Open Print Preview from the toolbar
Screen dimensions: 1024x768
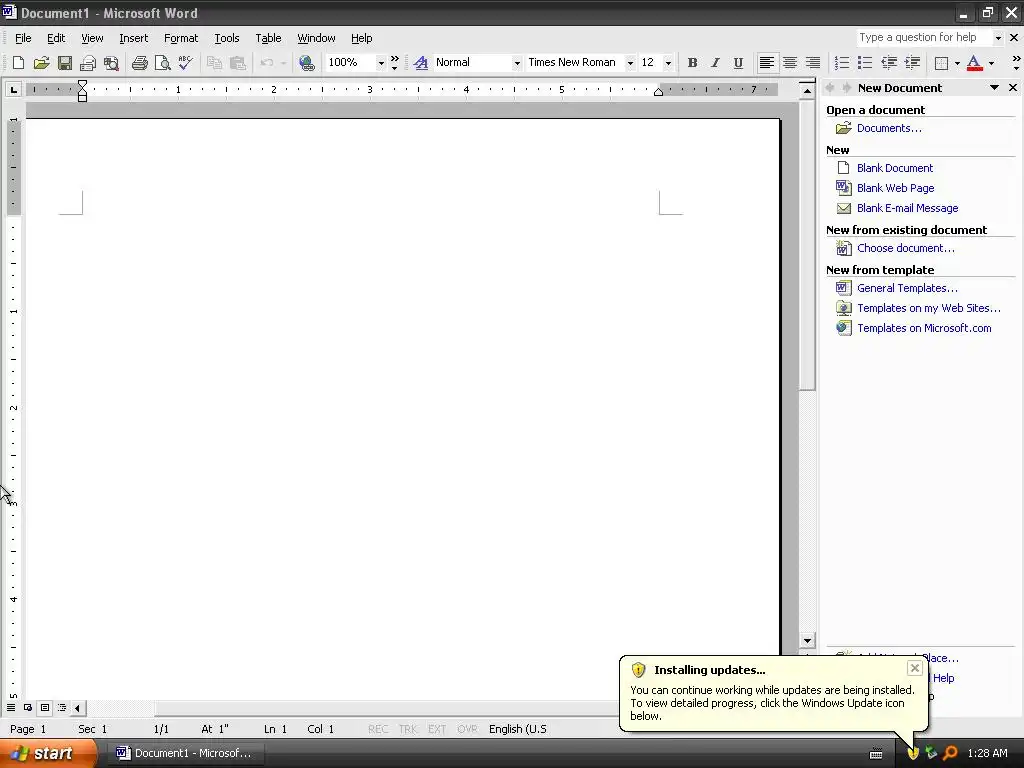click(x=163, y=63)
